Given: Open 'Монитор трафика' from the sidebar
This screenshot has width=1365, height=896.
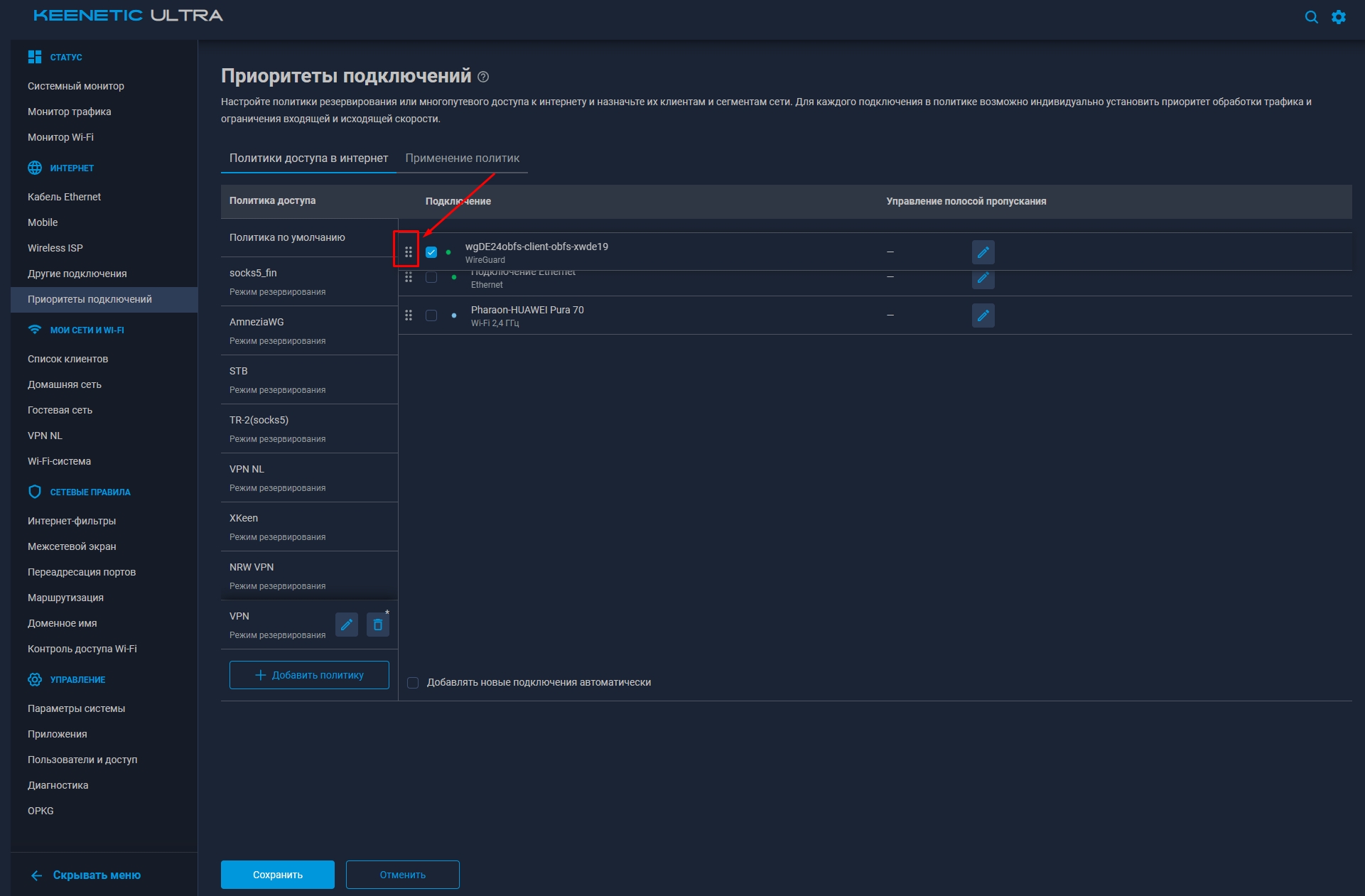Looking at the screenshot, I should (x=68, y=112).
